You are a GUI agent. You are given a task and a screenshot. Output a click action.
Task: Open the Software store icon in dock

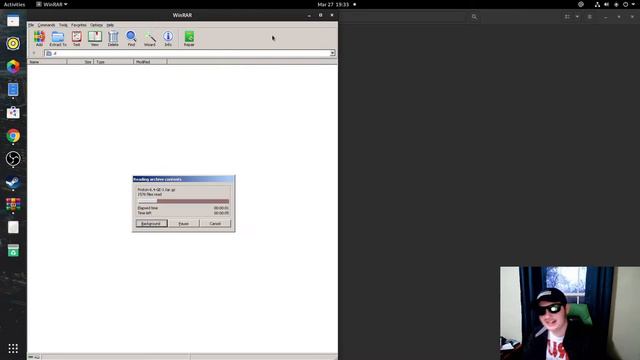(13, 112)
